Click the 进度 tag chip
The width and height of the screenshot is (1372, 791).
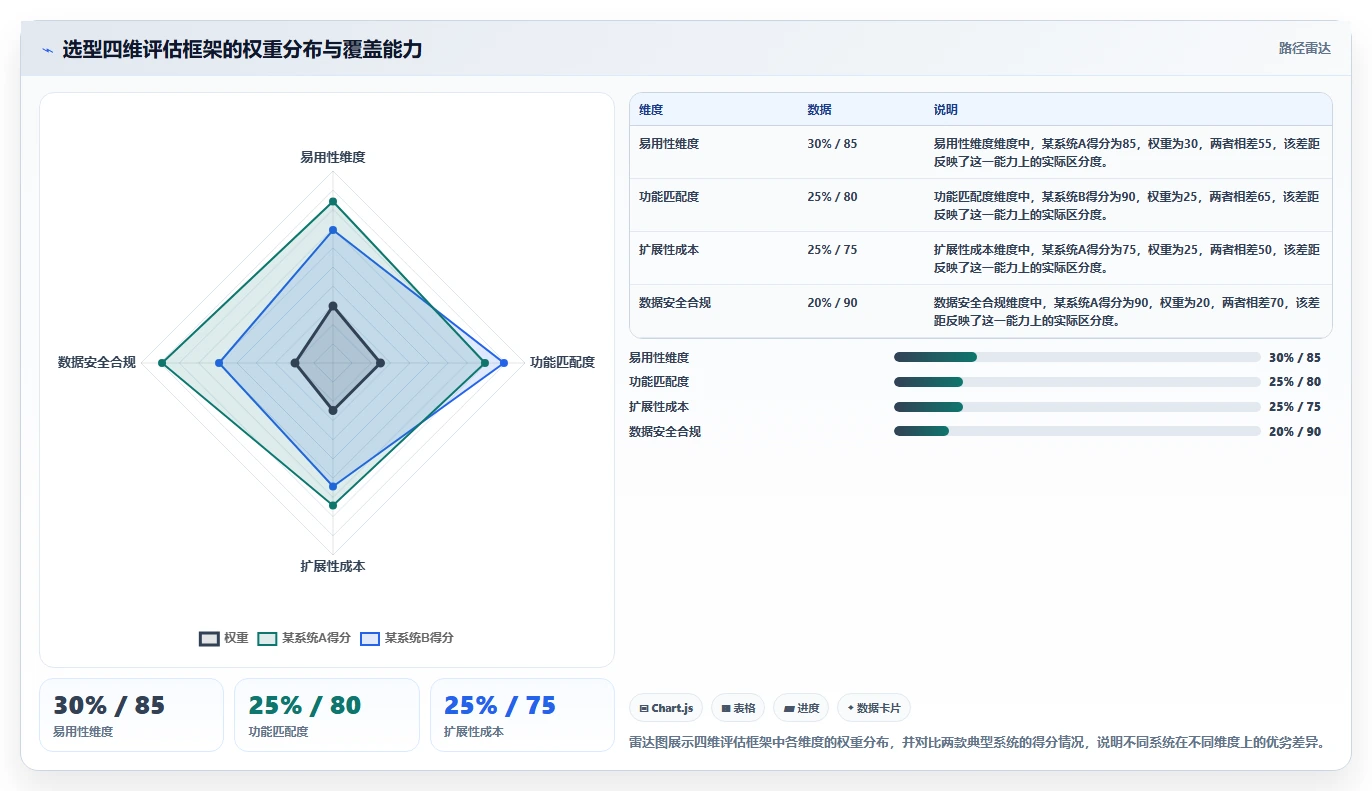coord(801,708)
